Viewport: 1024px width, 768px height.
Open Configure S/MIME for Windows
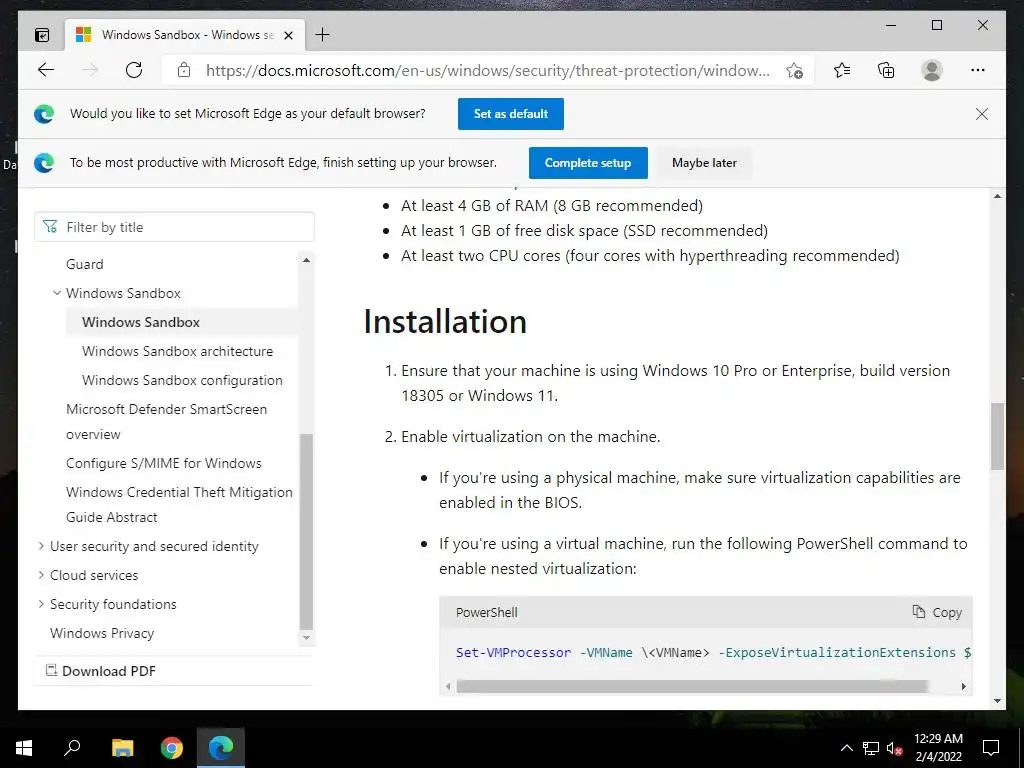(x=163, y=463)
